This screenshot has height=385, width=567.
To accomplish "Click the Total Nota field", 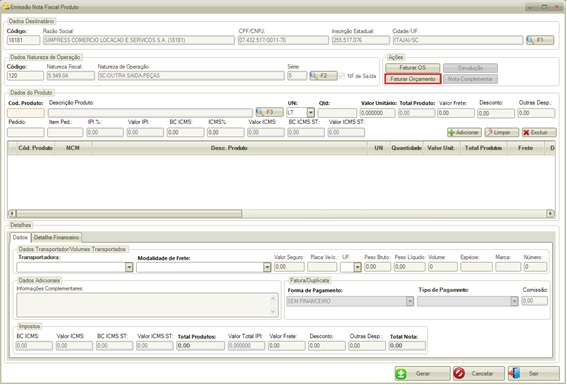I will click(x=407, y=346).
